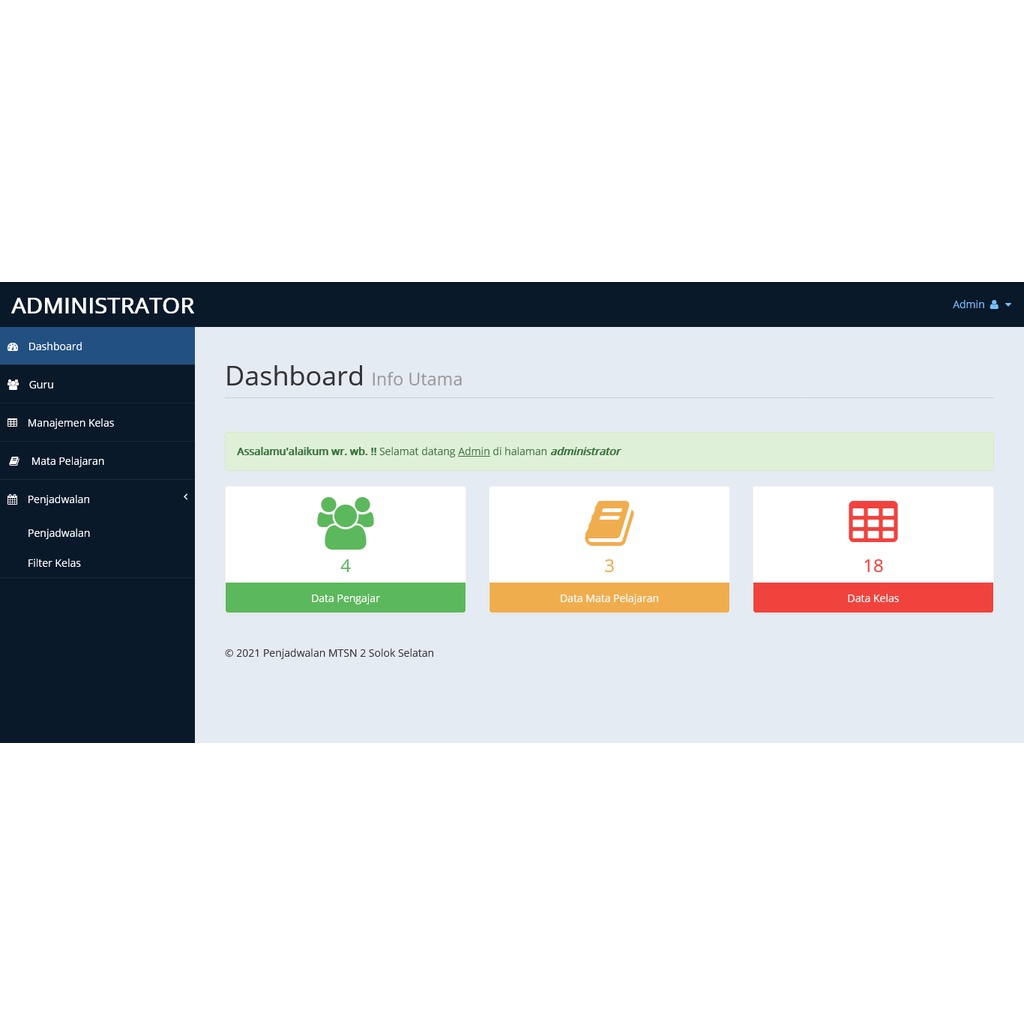The height and width of the screenshot is (1024, 1024).
Task: Click the admin user icon near Admin
Action: [994, 305]
